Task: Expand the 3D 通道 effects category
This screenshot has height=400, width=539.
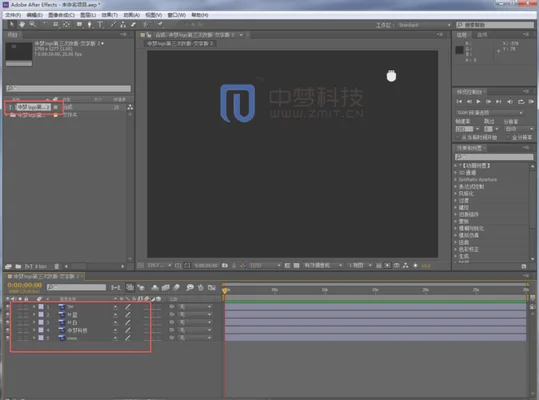Action: [x=467, y=173]
